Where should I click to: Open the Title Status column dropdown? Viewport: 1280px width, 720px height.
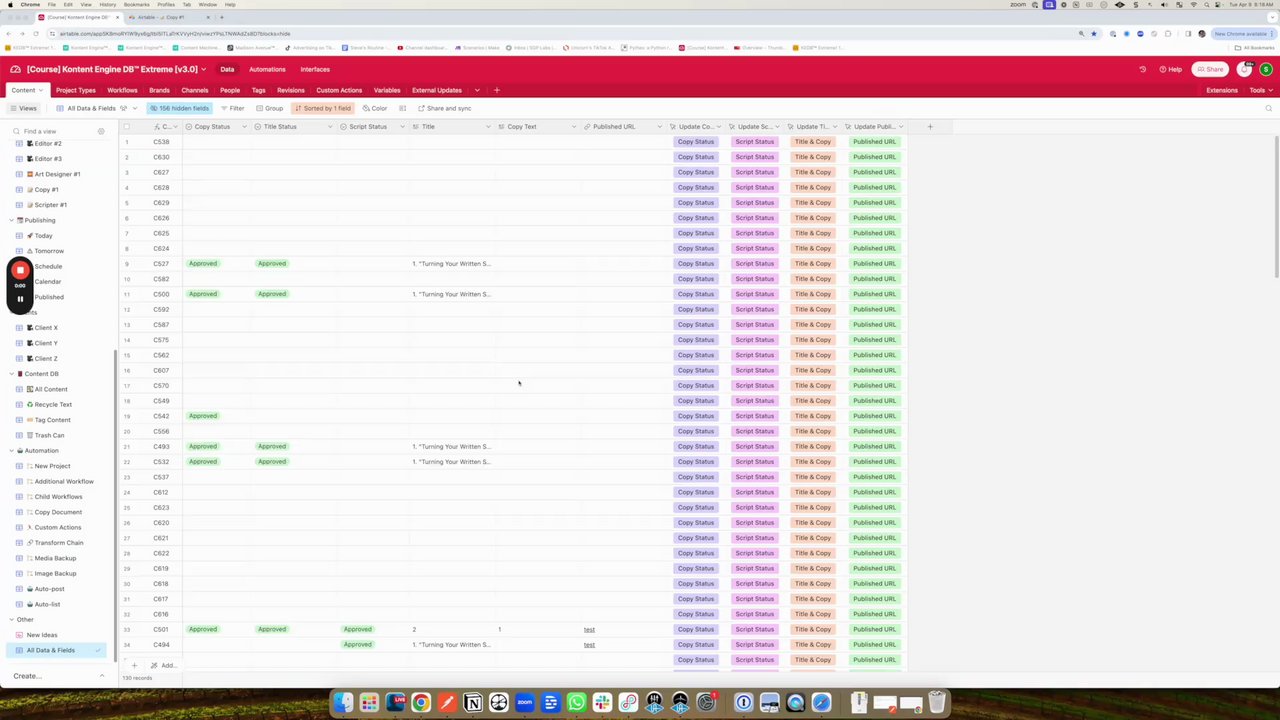[x=332, y=127]
